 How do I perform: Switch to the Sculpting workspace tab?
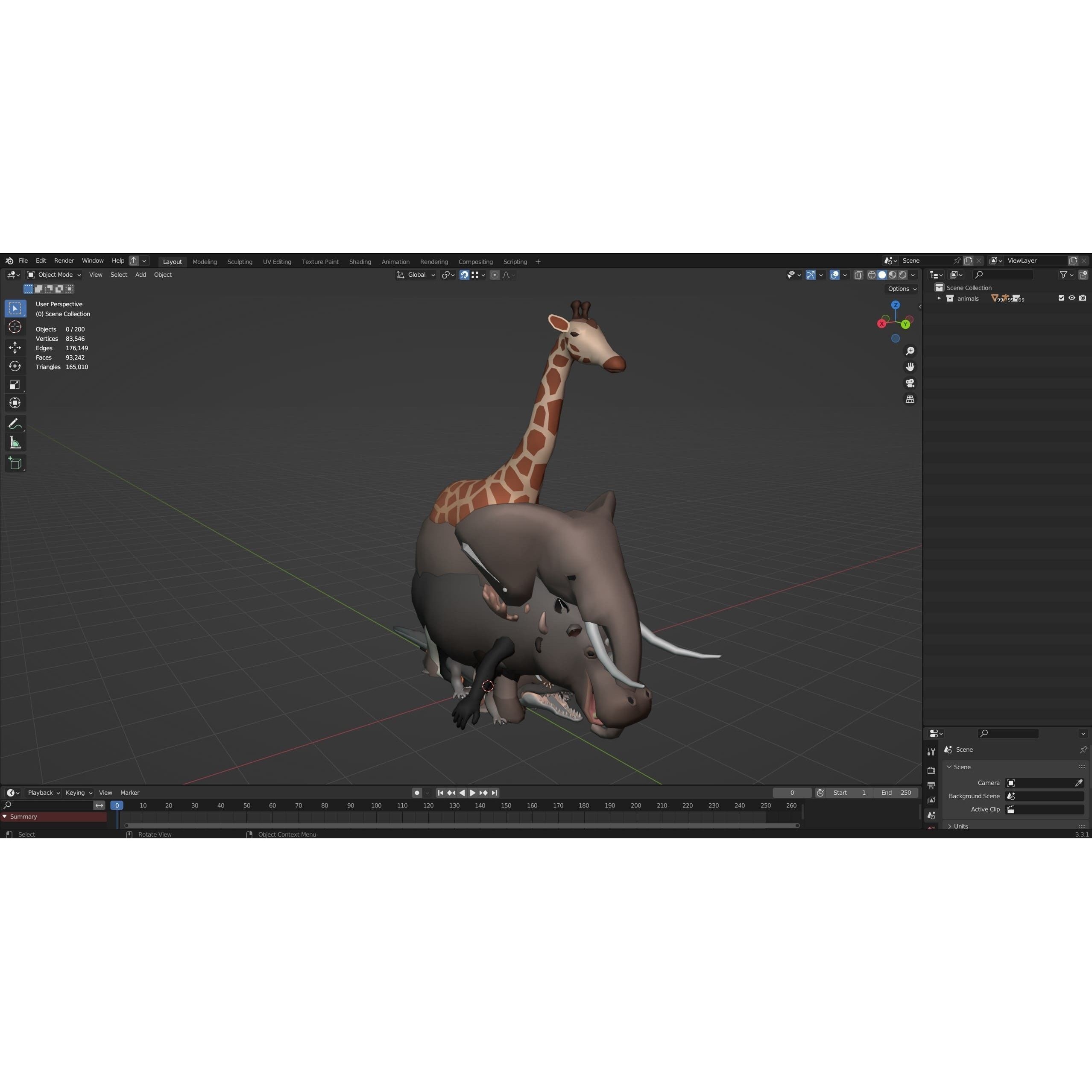point(240,261)
